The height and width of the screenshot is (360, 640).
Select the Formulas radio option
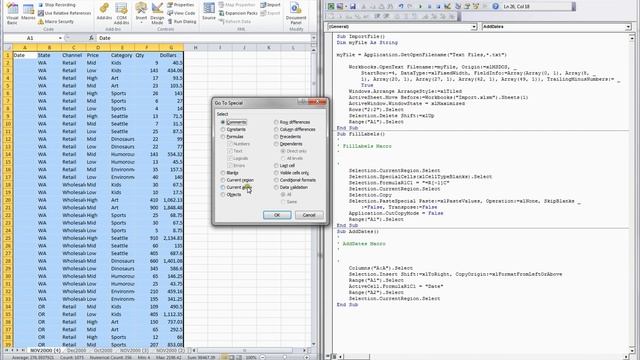tap(232, 137)
